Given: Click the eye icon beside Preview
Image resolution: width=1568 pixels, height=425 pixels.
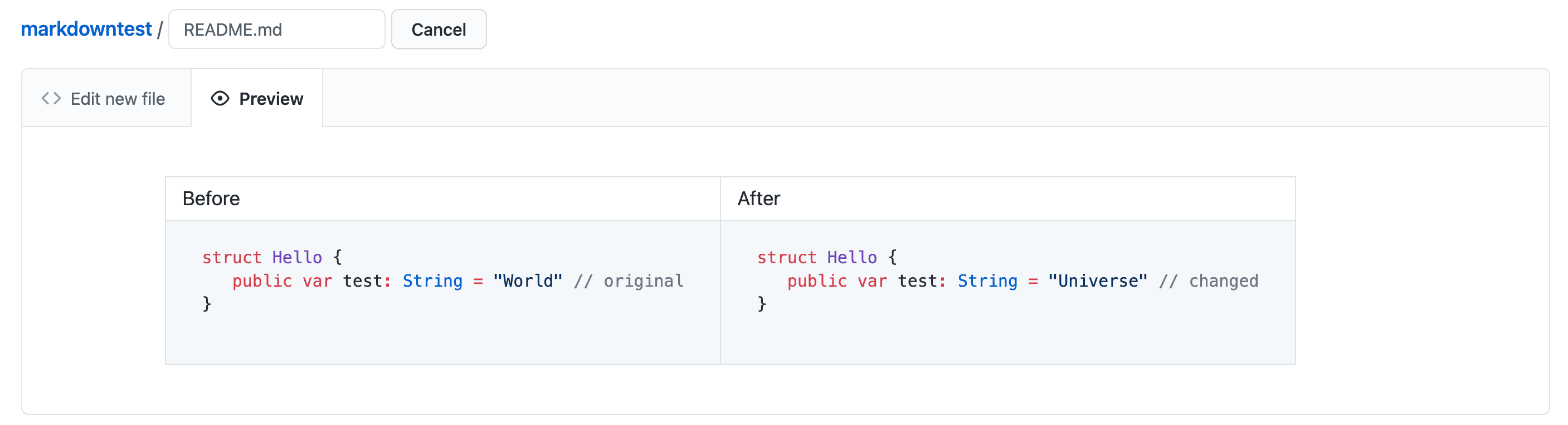Looking at the screenshot, I should tap(220, 99).
